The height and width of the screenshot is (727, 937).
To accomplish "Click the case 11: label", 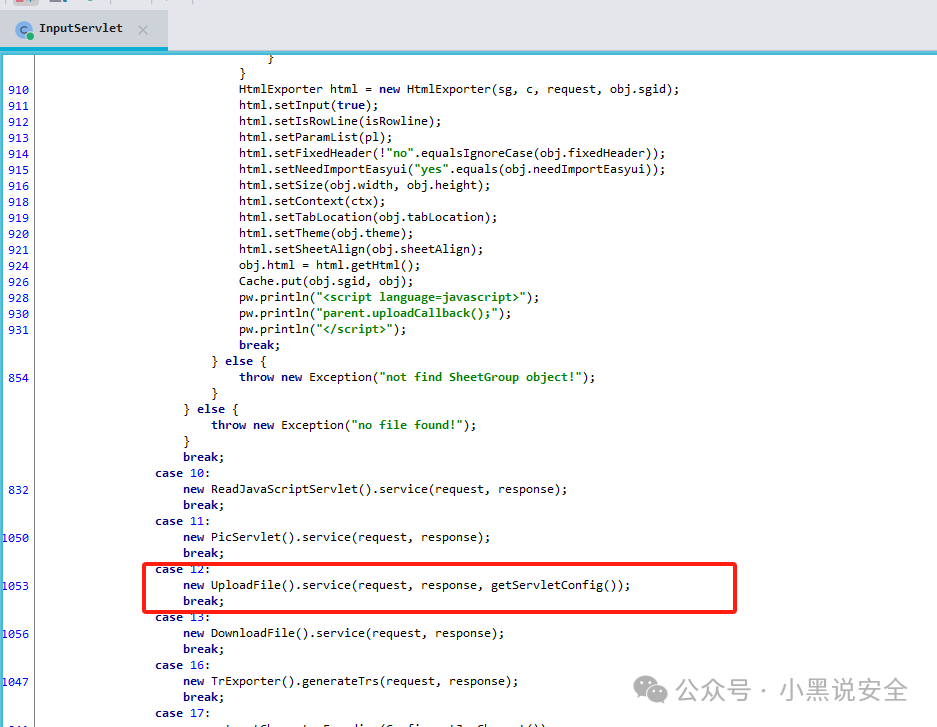I will tap(182, 521).
